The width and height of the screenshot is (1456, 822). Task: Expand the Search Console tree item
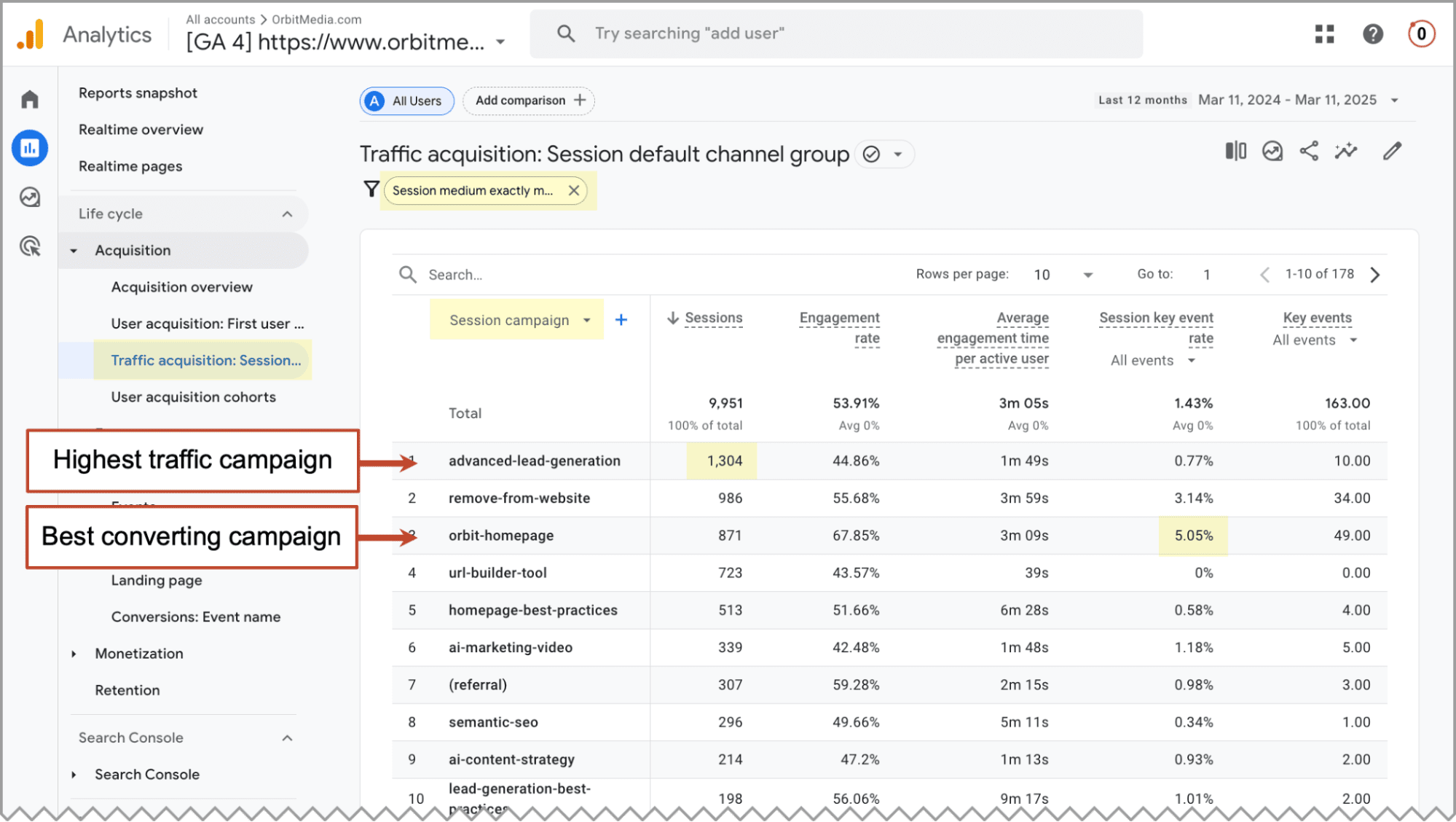[x=74, y=775]
